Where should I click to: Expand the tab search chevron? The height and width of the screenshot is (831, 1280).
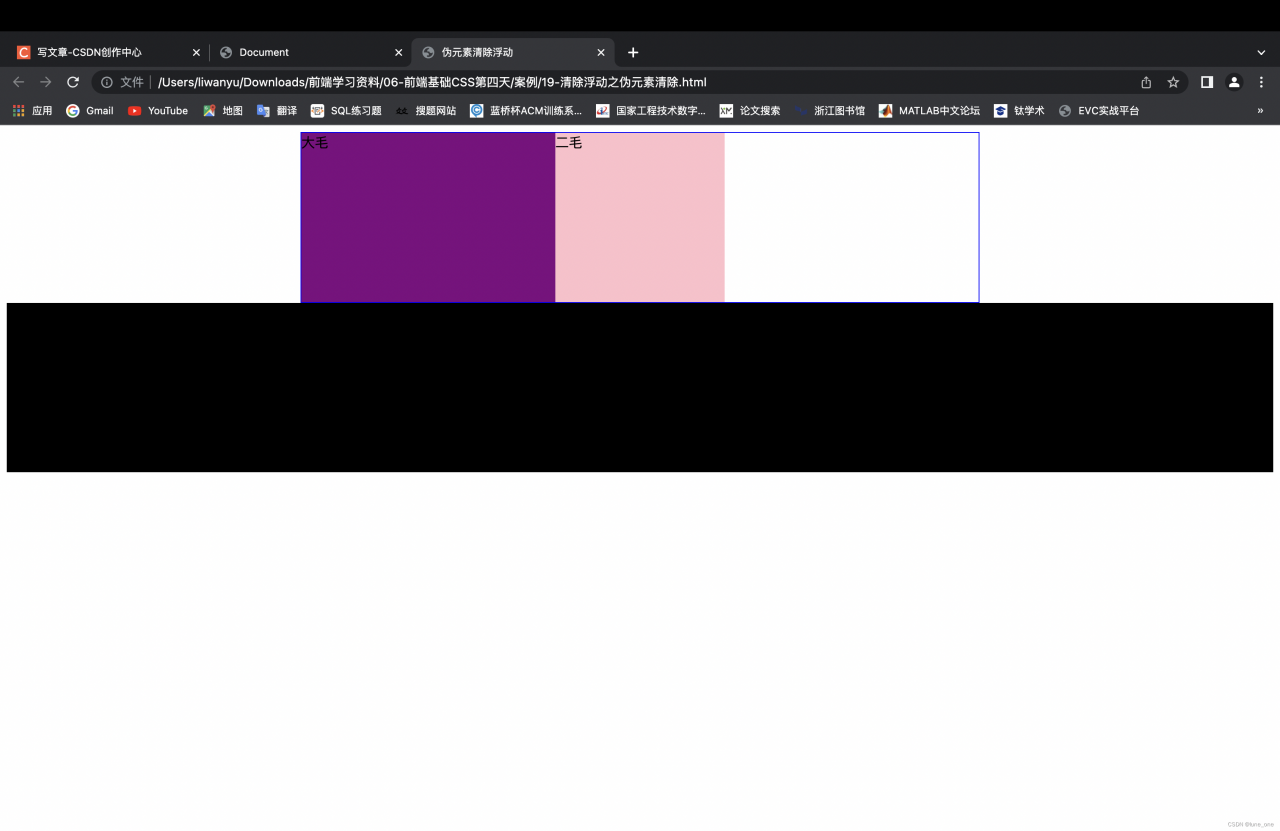point(1261,52)
